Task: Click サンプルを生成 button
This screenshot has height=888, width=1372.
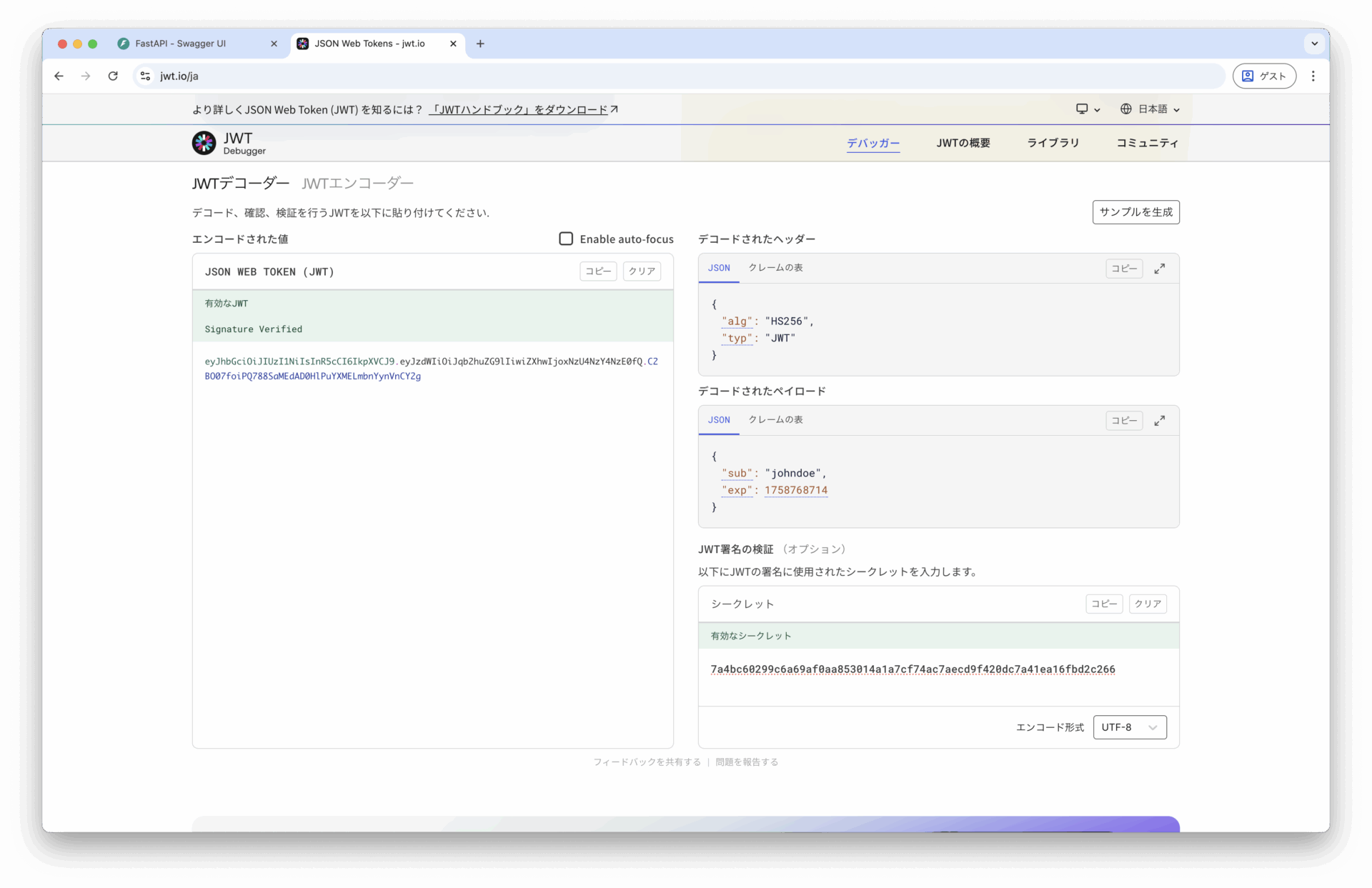Action: pos(1135,212)
